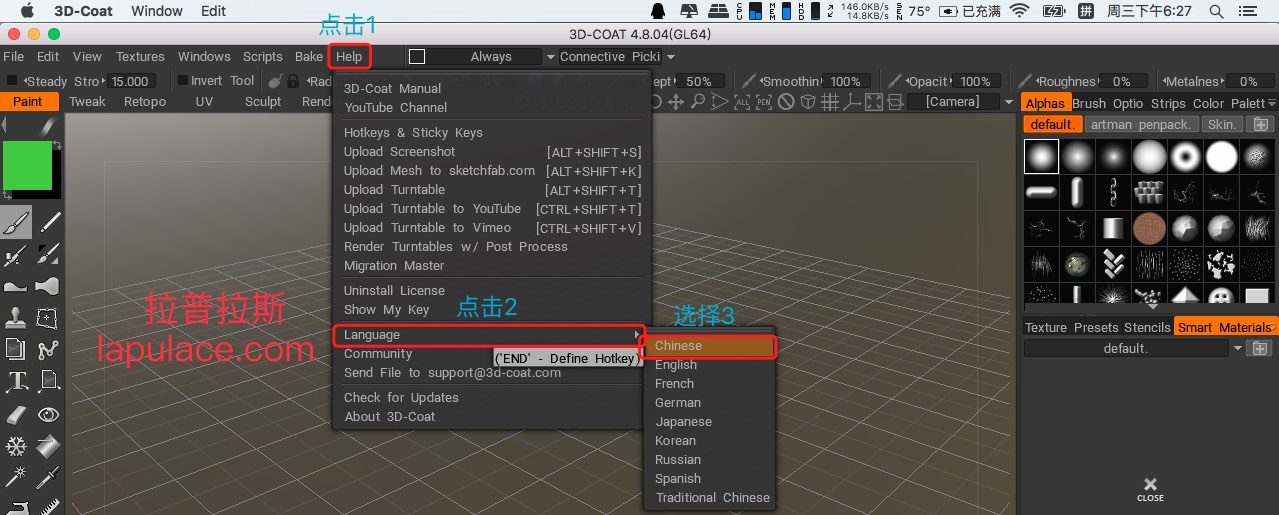Image resolution: width=1279 pixels, height=515 pixels.
Task: Toggle the checkbox beside Always dropdown
Action: pos(417,57)
